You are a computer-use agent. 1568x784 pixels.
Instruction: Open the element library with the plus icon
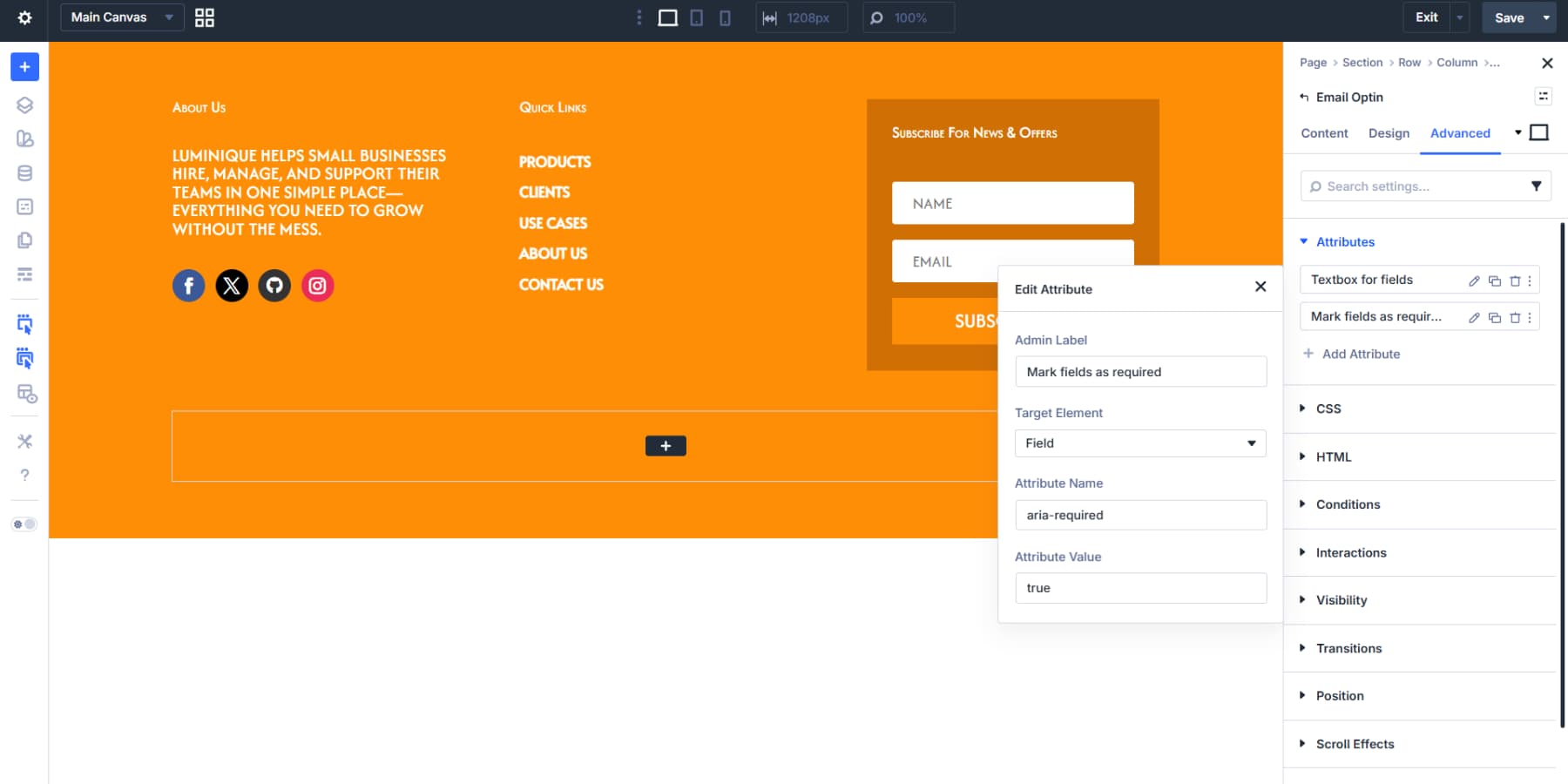click(x=24, y=66)
